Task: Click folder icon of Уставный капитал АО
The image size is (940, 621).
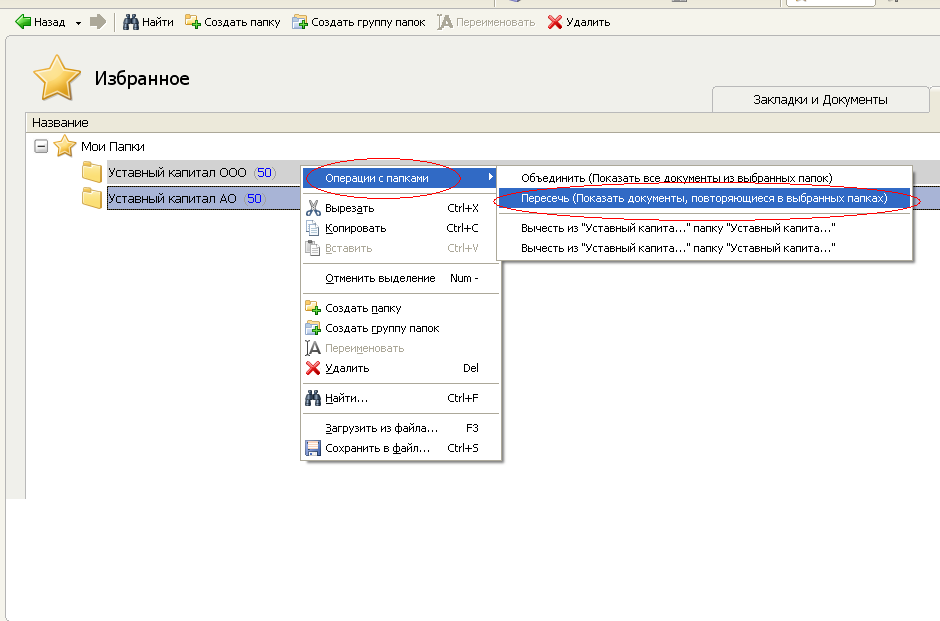Action: 92,198
